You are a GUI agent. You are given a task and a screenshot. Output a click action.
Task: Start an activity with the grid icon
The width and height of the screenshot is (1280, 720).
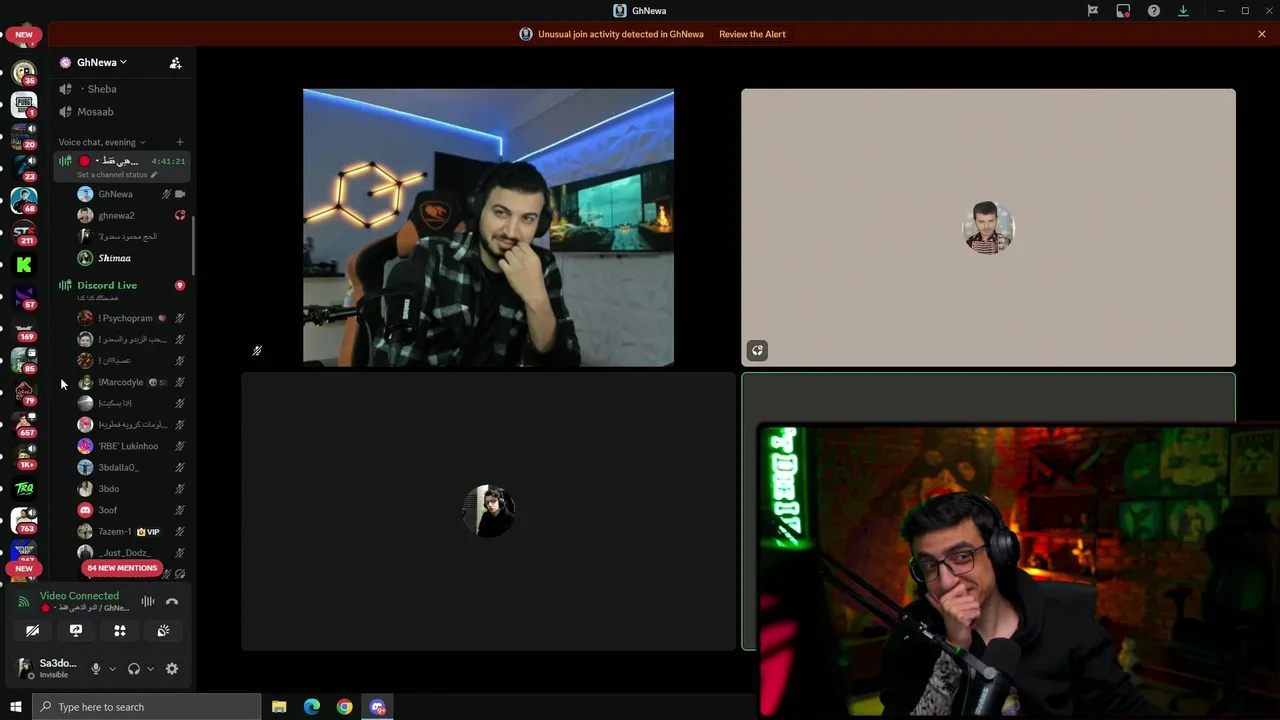[x=120, y=630]
